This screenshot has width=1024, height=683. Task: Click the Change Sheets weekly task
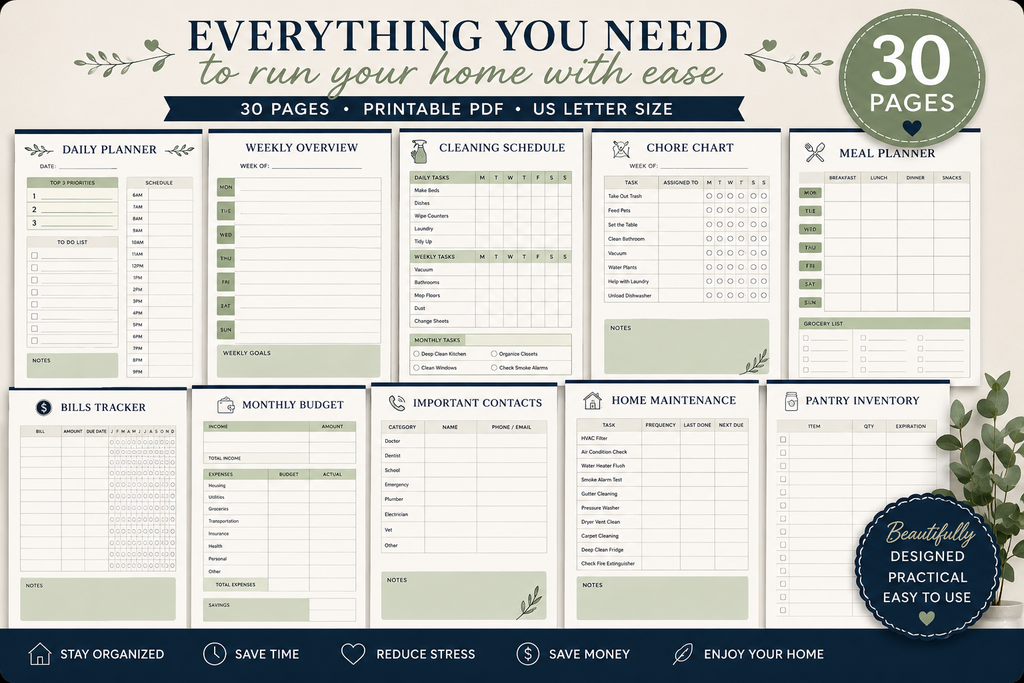pos(431,321)
